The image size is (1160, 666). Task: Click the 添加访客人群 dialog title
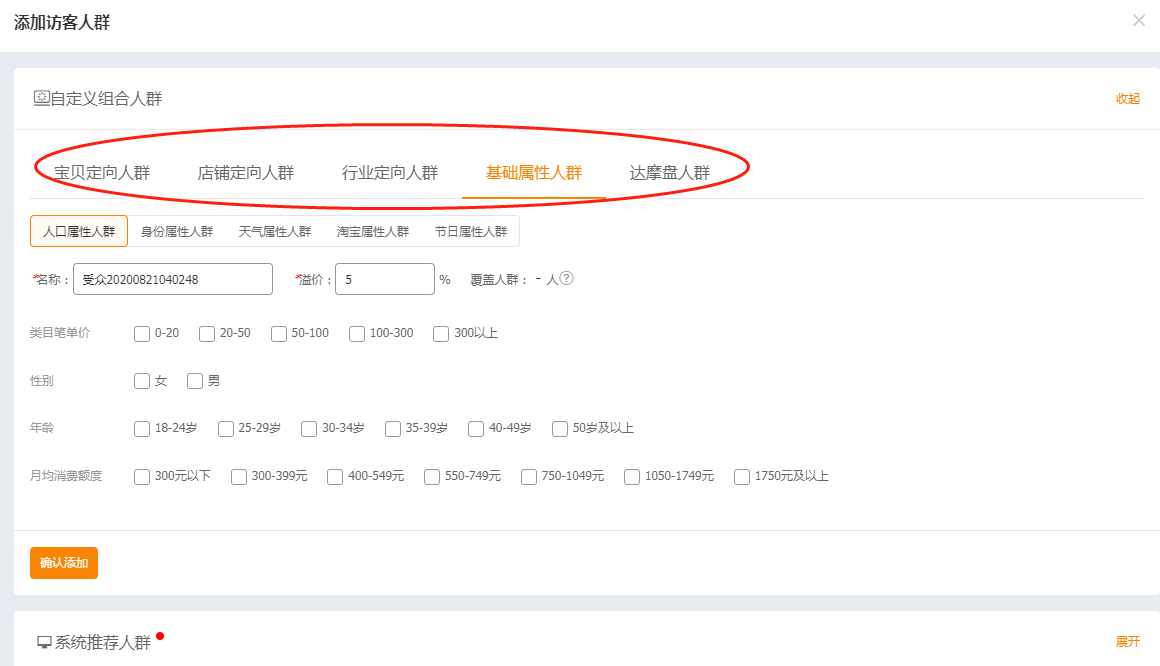click(x=62, y=23)
